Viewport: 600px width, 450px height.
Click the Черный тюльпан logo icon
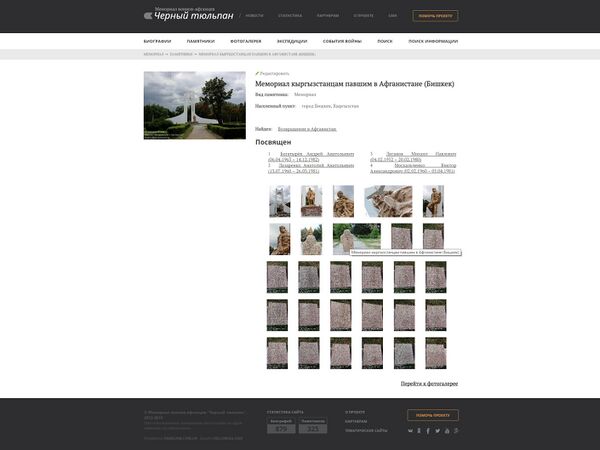148,16
